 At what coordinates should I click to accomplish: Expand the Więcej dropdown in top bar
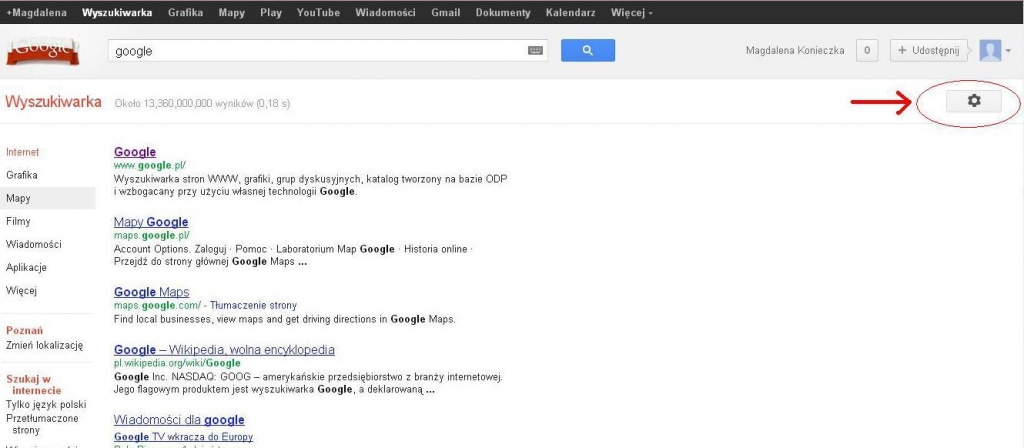(x=630, y=13)
